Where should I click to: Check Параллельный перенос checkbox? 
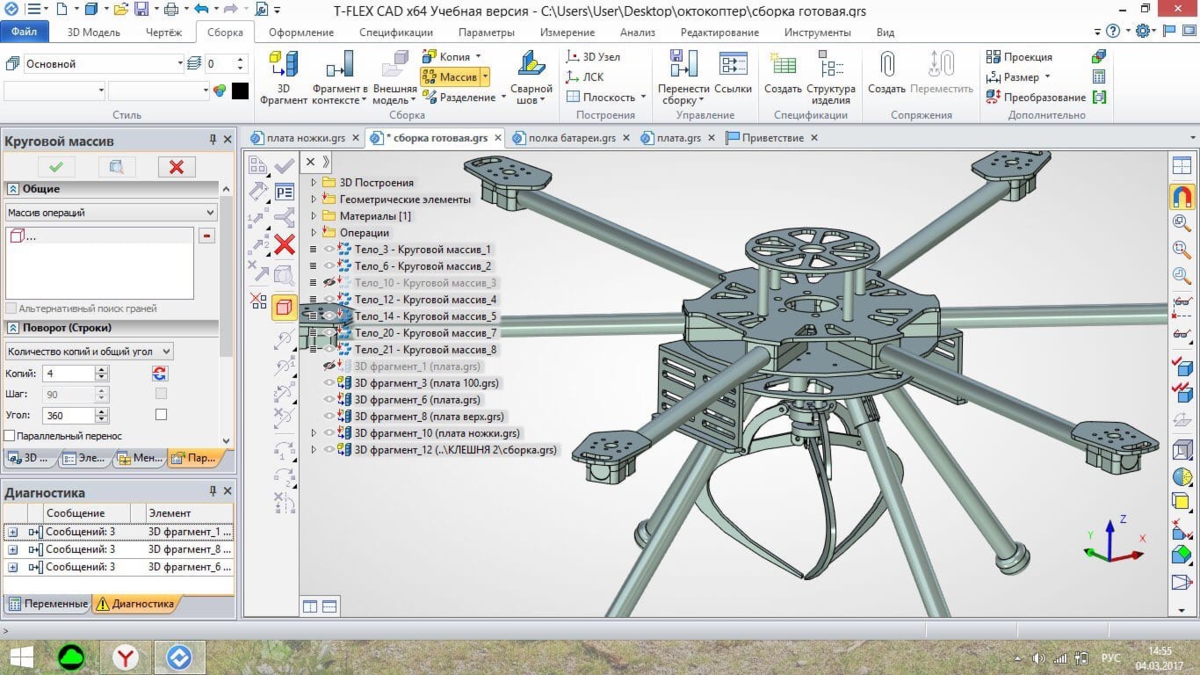10,436
